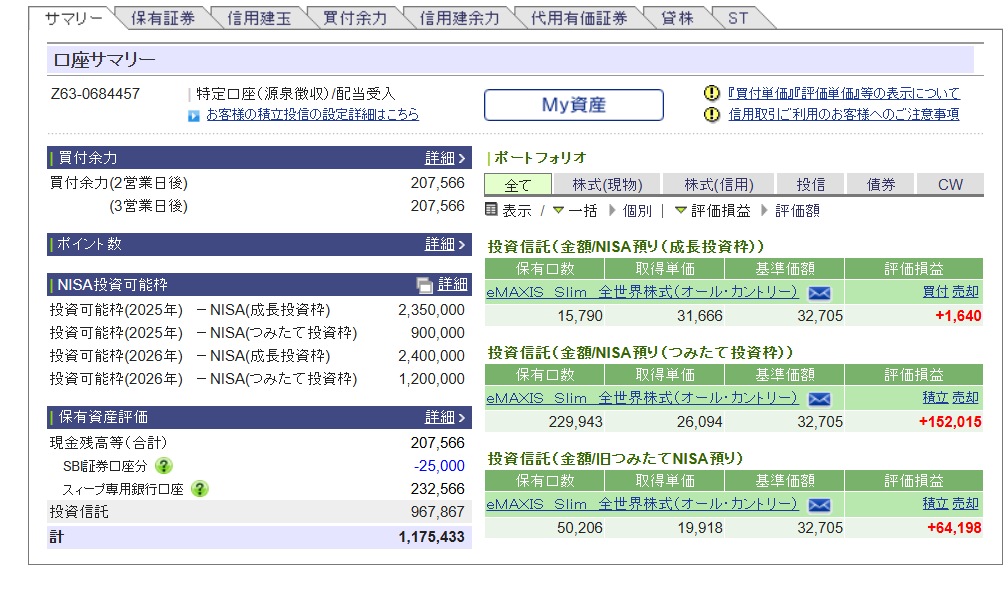Click the window icon in the NISA投資可能枠 header
Viewport: 1008px width, 593px height.
[425, 285]
